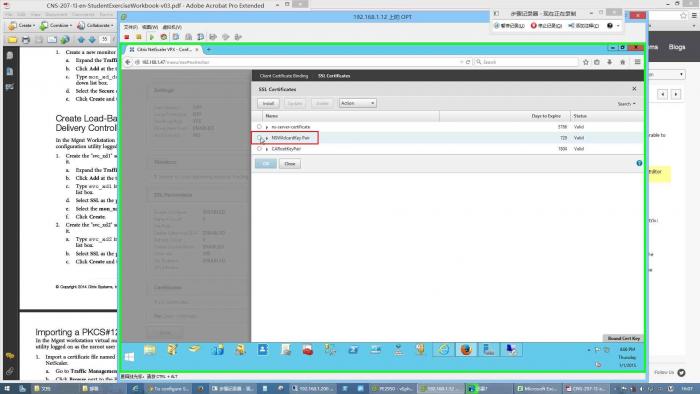
Task: Open Internet Explorer on remote taskbar
Action: [443, 350]
